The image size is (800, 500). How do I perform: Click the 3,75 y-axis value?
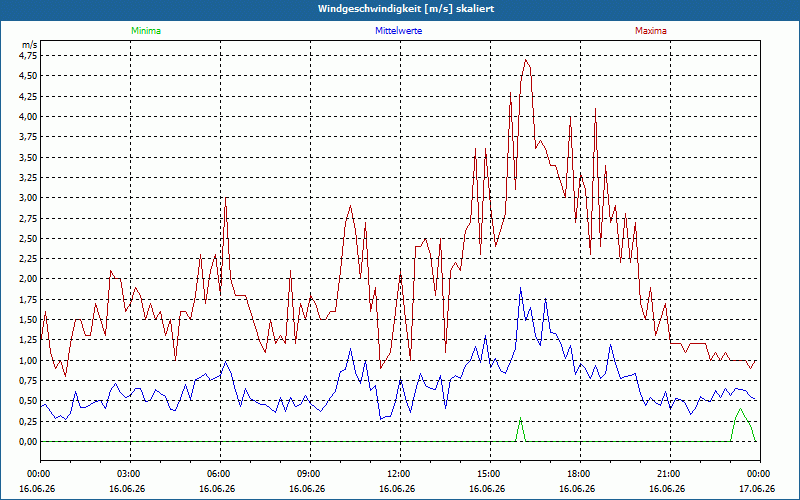[x=28, y=137]
